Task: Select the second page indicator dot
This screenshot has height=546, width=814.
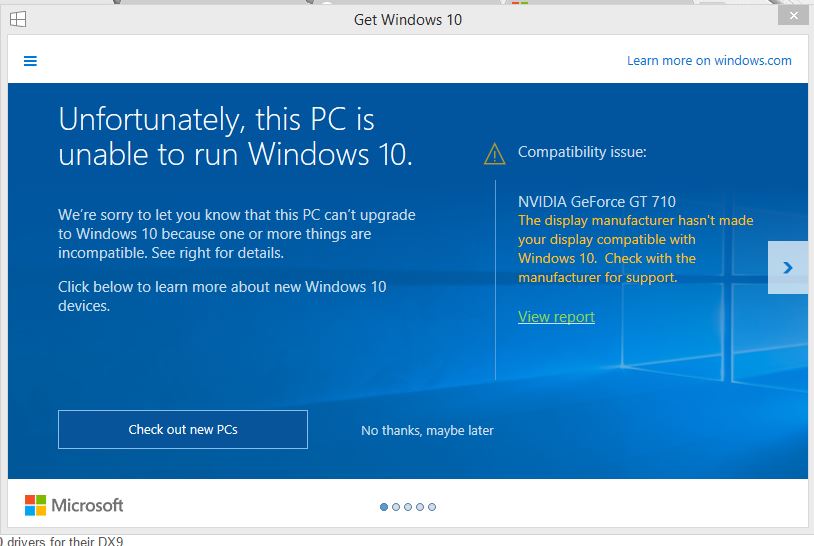Action: (x=396, y=507)
